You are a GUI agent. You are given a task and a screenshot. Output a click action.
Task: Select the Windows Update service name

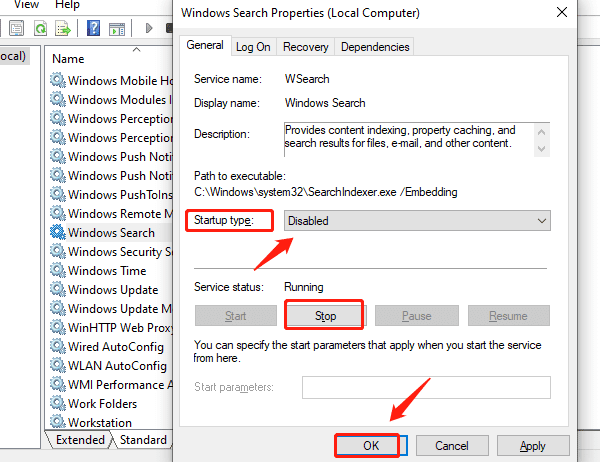[x=113, y=290]
